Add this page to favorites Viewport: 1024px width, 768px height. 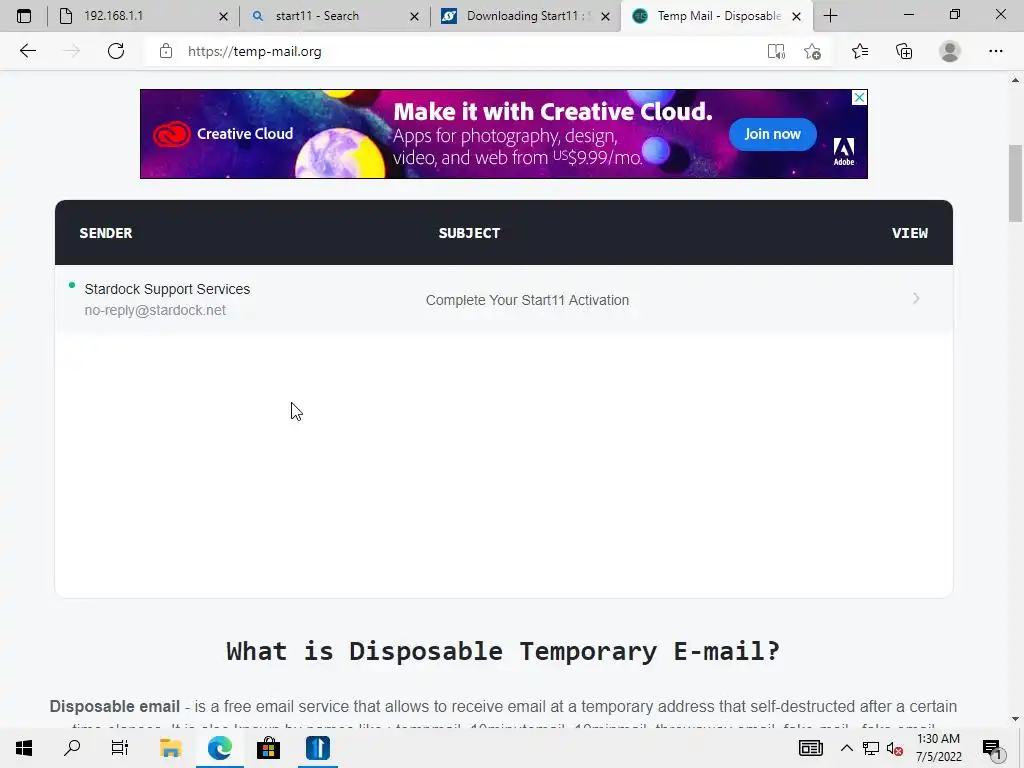coord(812,51)
